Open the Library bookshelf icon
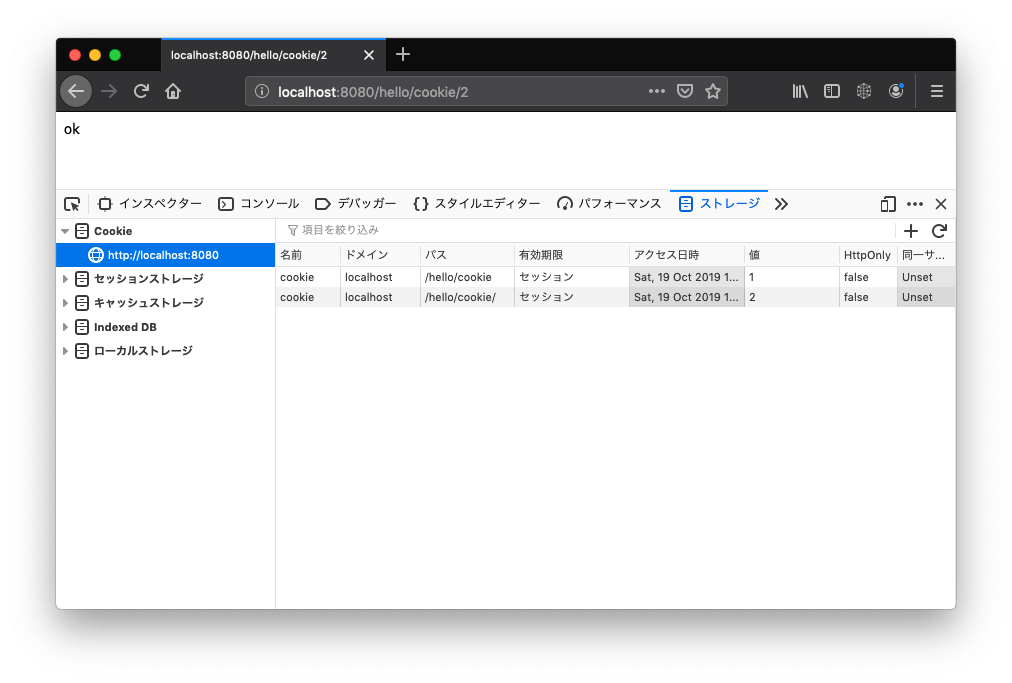This screenshot has height=683, width=1012. pos(800,91)
